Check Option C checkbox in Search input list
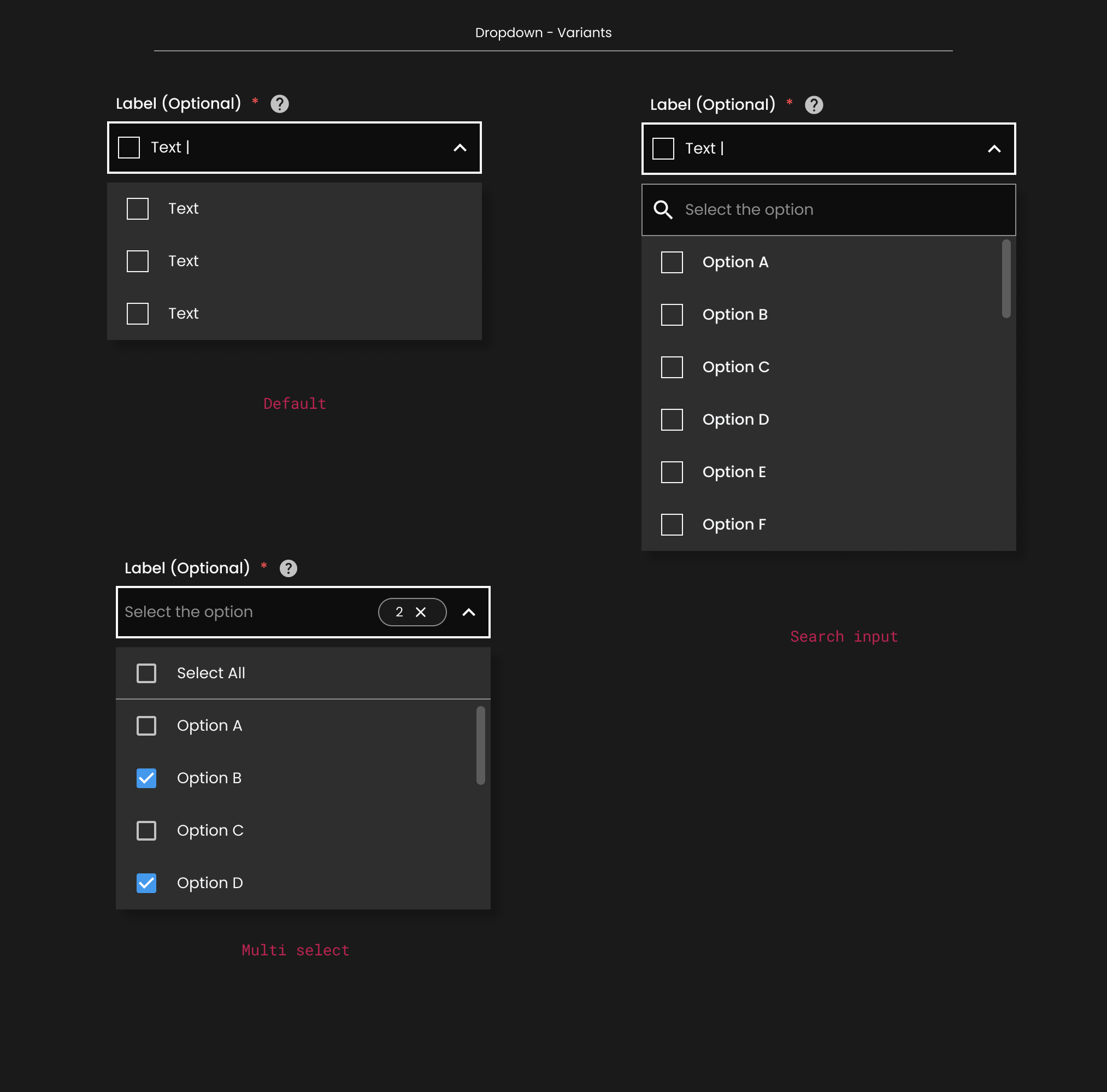This screenshot has width=1107, height=1092. (x=672, y=367)
